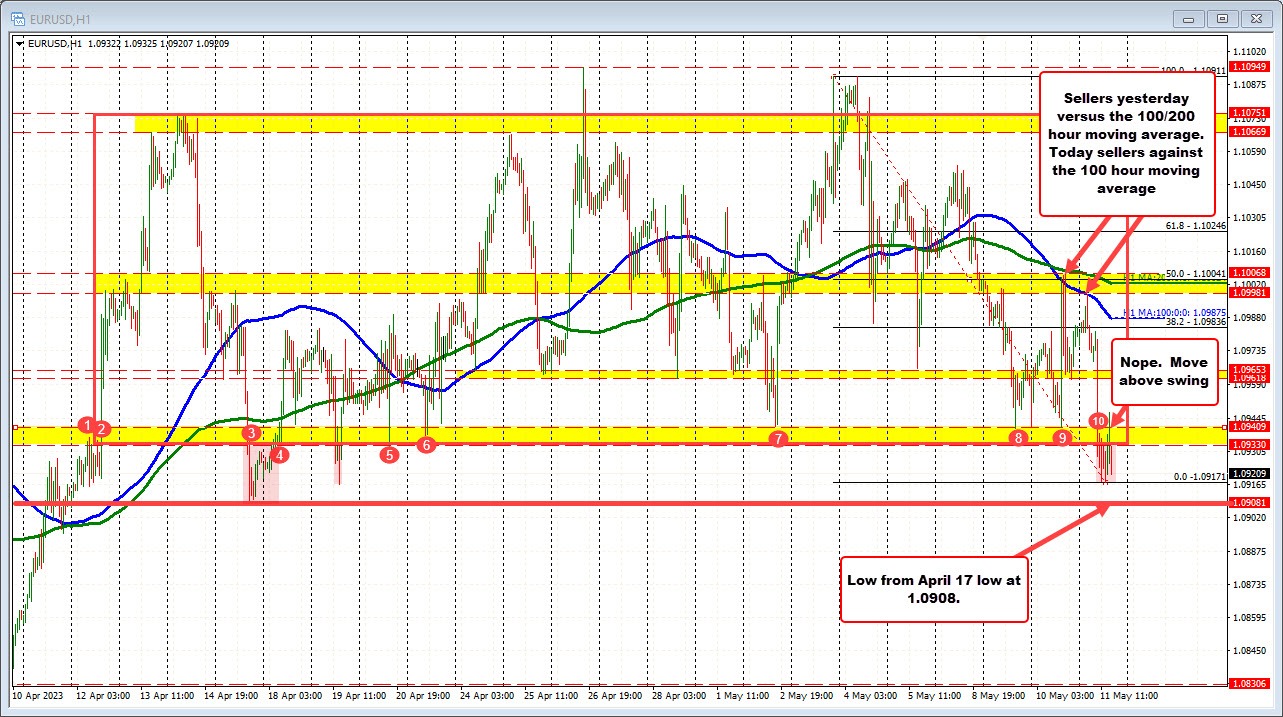Click circle marker number 8
Viewport: 1283px width, 717px height.
click(x=1018, y=437)
